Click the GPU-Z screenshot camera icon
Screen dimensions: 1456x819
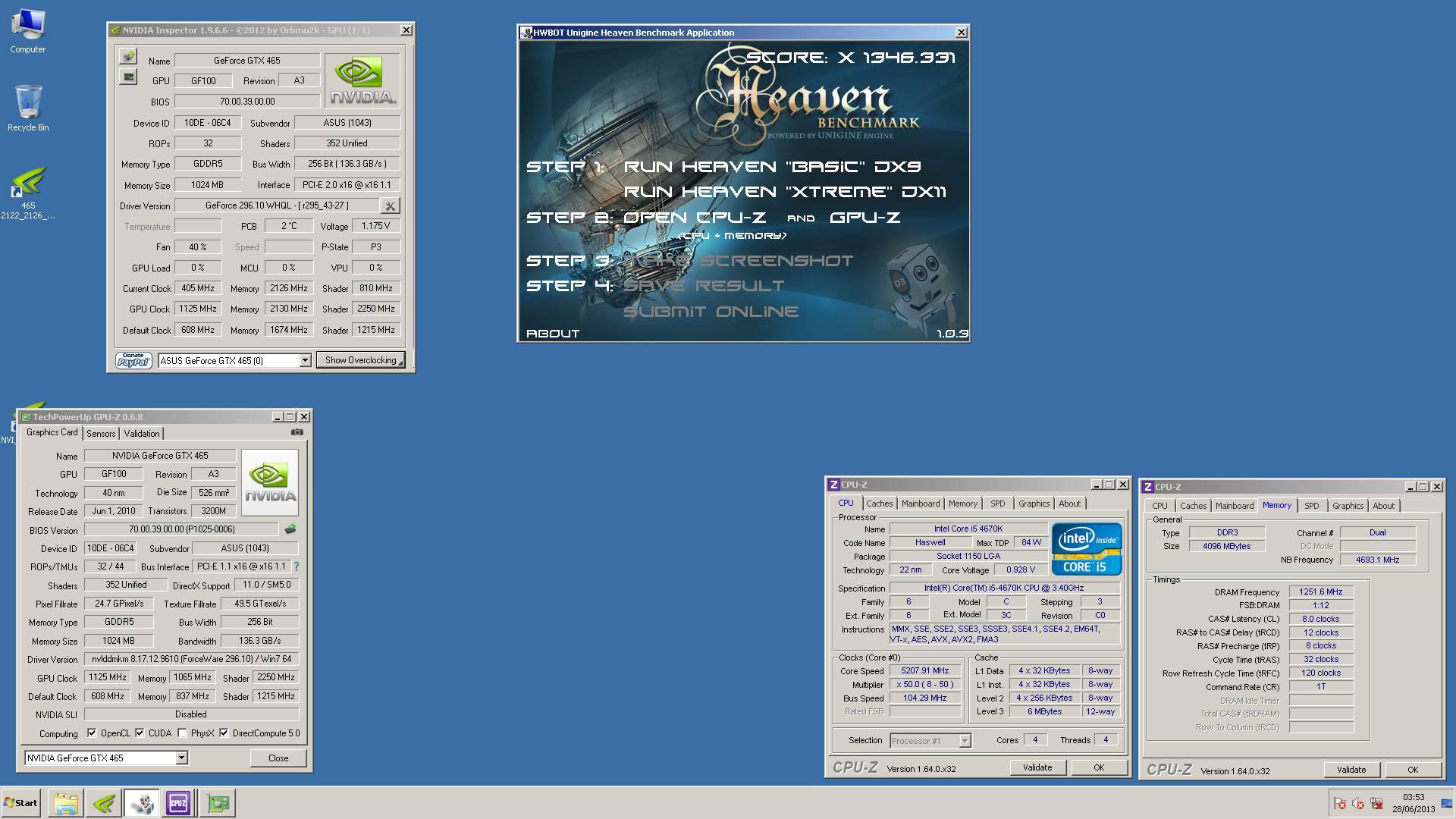(297, 432)
